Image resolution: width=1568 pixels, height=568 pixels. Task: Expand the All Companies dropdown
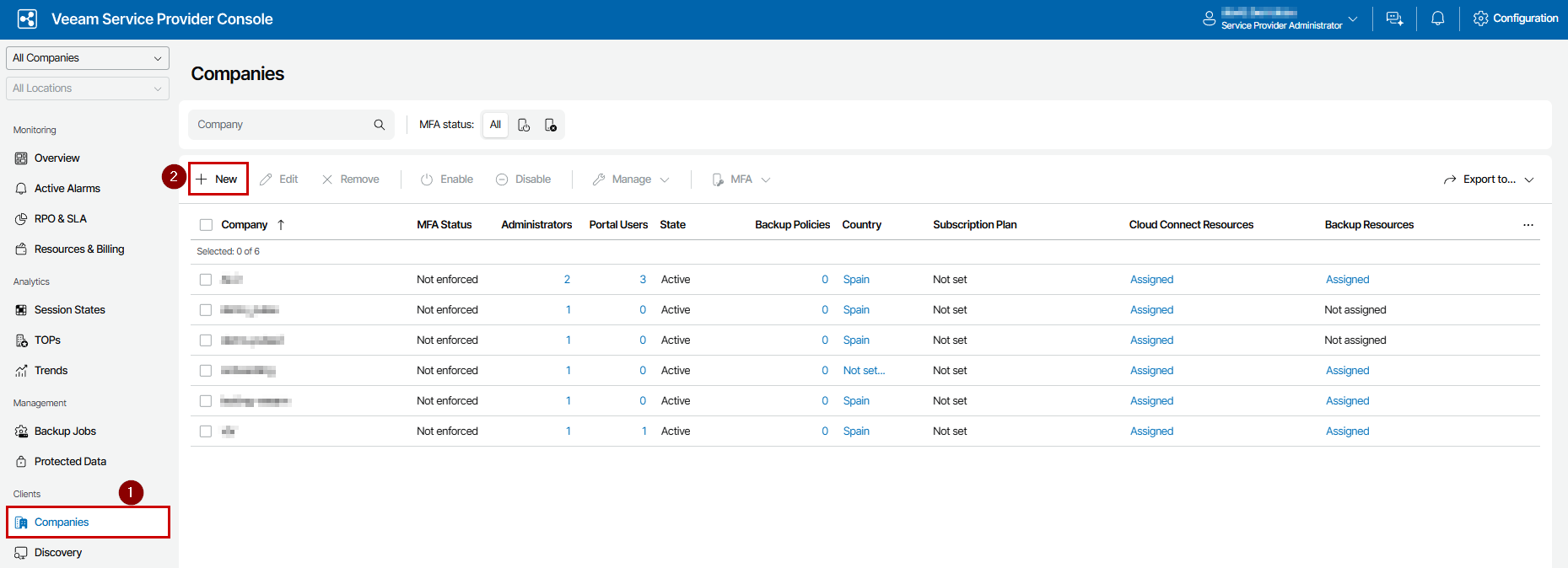87,58
